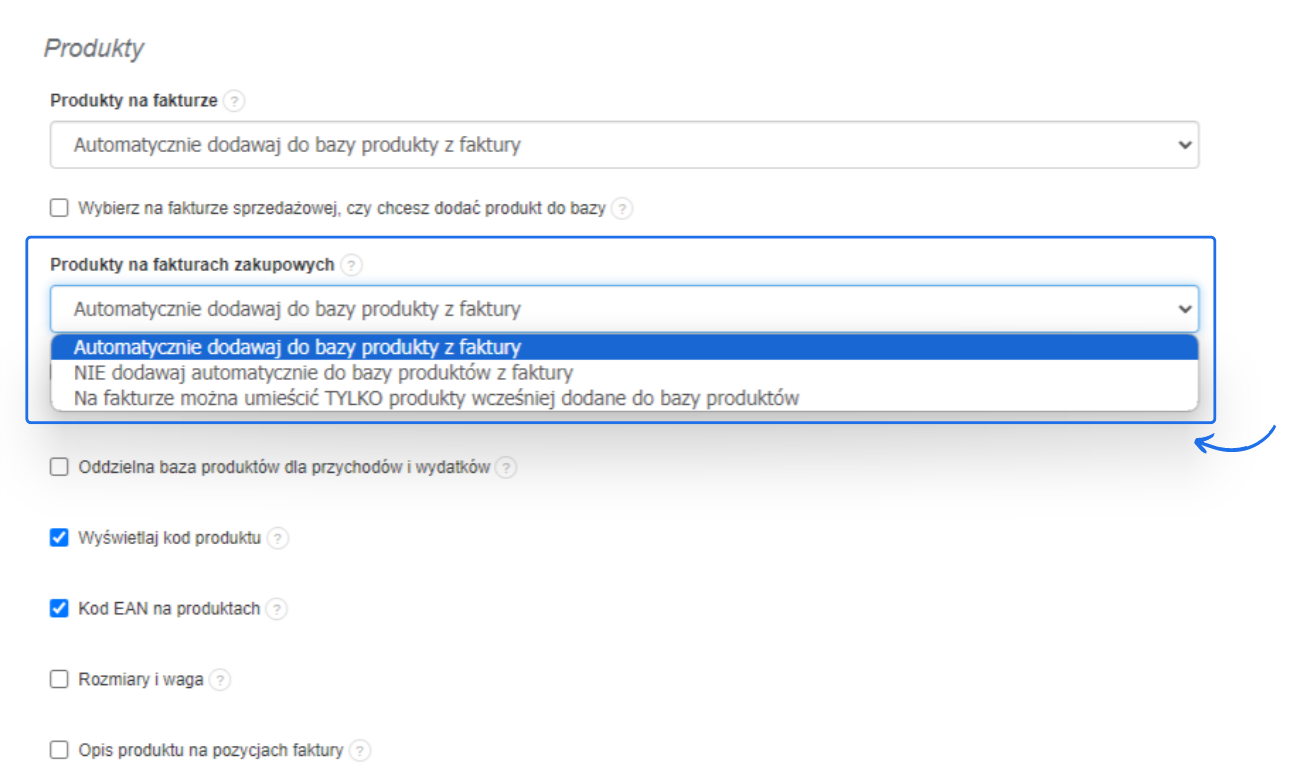
Task: Click help icon next to Rozmiary i waga
Action: (220, 680)
